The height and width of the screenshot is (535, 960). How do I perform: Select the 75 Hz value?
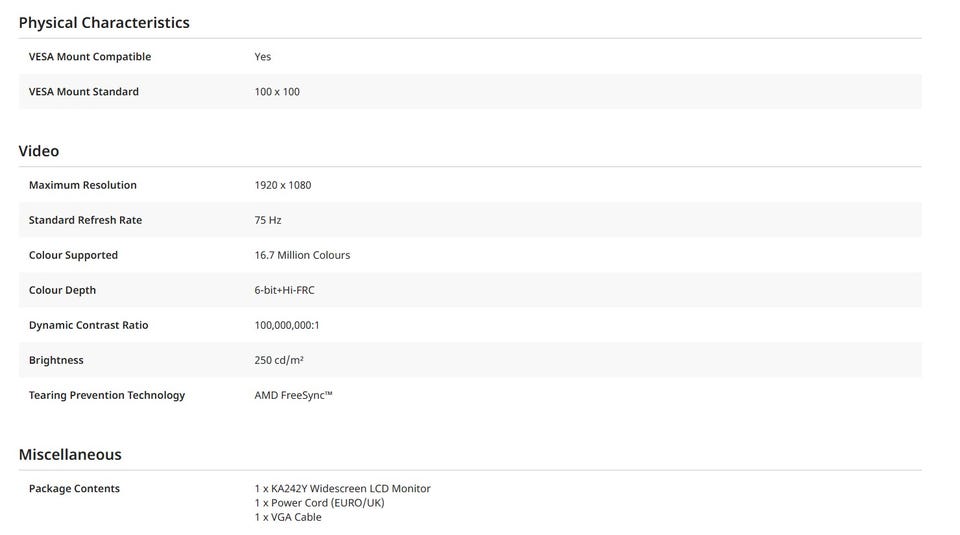point(268,220)
